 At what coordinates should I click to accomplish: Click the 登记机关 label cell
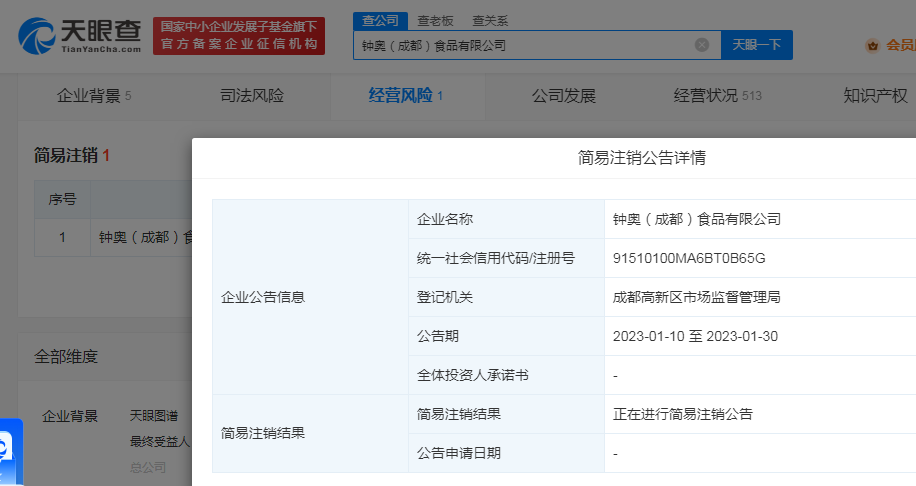506,297
